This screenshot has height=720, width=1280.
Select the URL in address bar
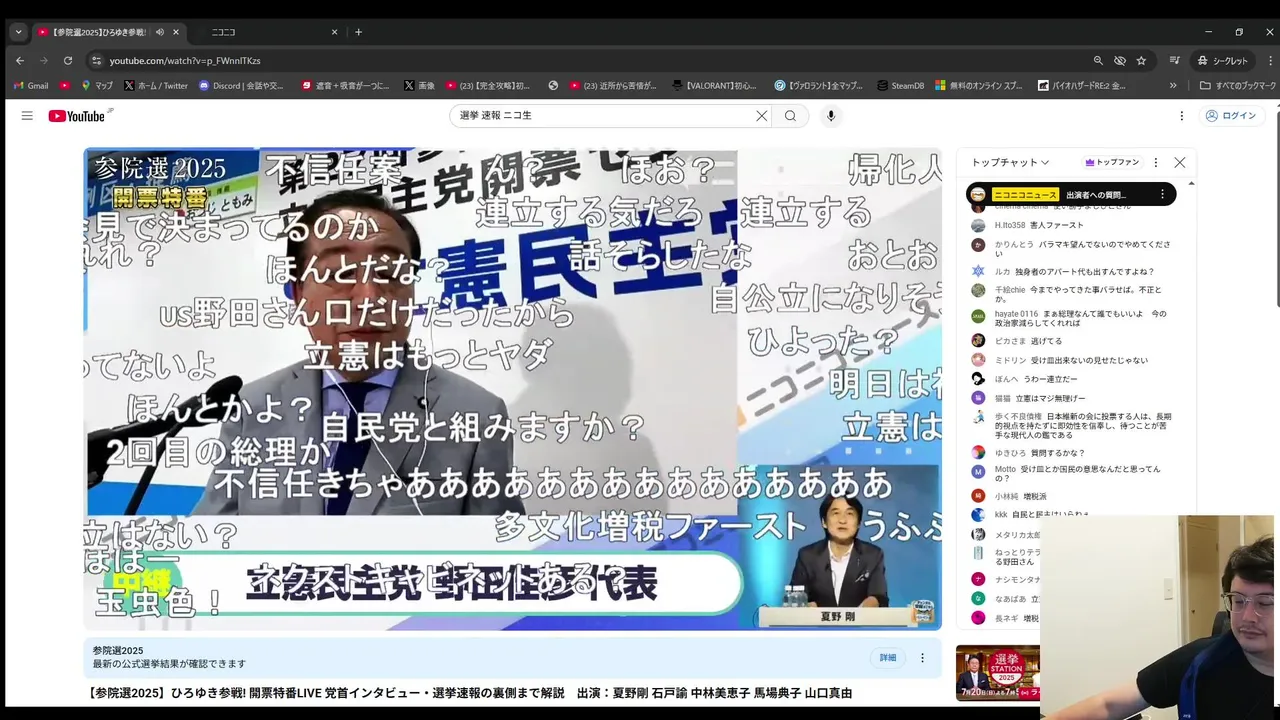[x=185, y=61]
